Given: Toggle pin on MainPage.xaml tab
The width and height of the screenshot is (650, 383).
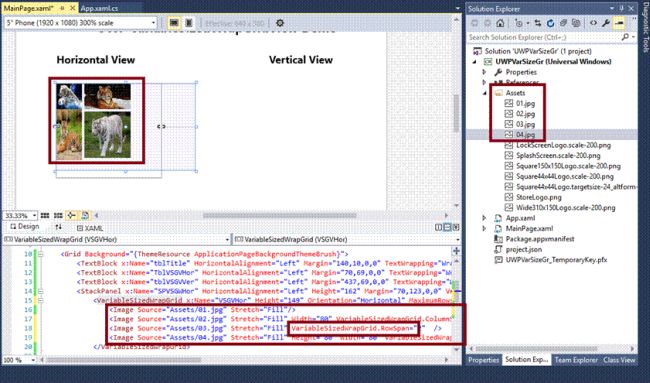Looking at the screenshot, I should pos(63,8).
